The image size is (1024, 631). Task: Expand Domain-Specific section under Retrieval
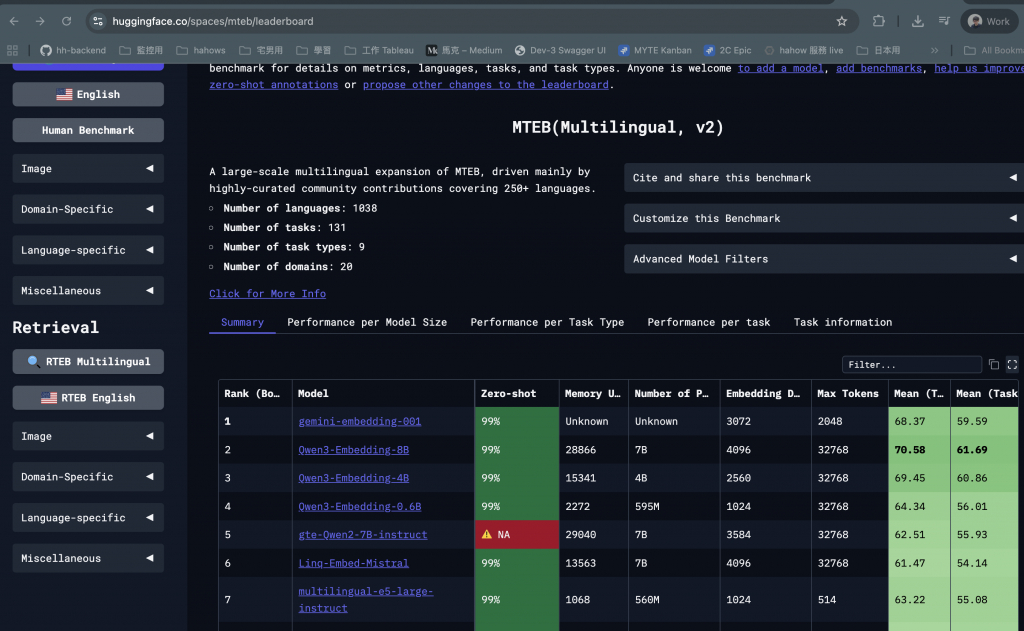tap(88, 477)
